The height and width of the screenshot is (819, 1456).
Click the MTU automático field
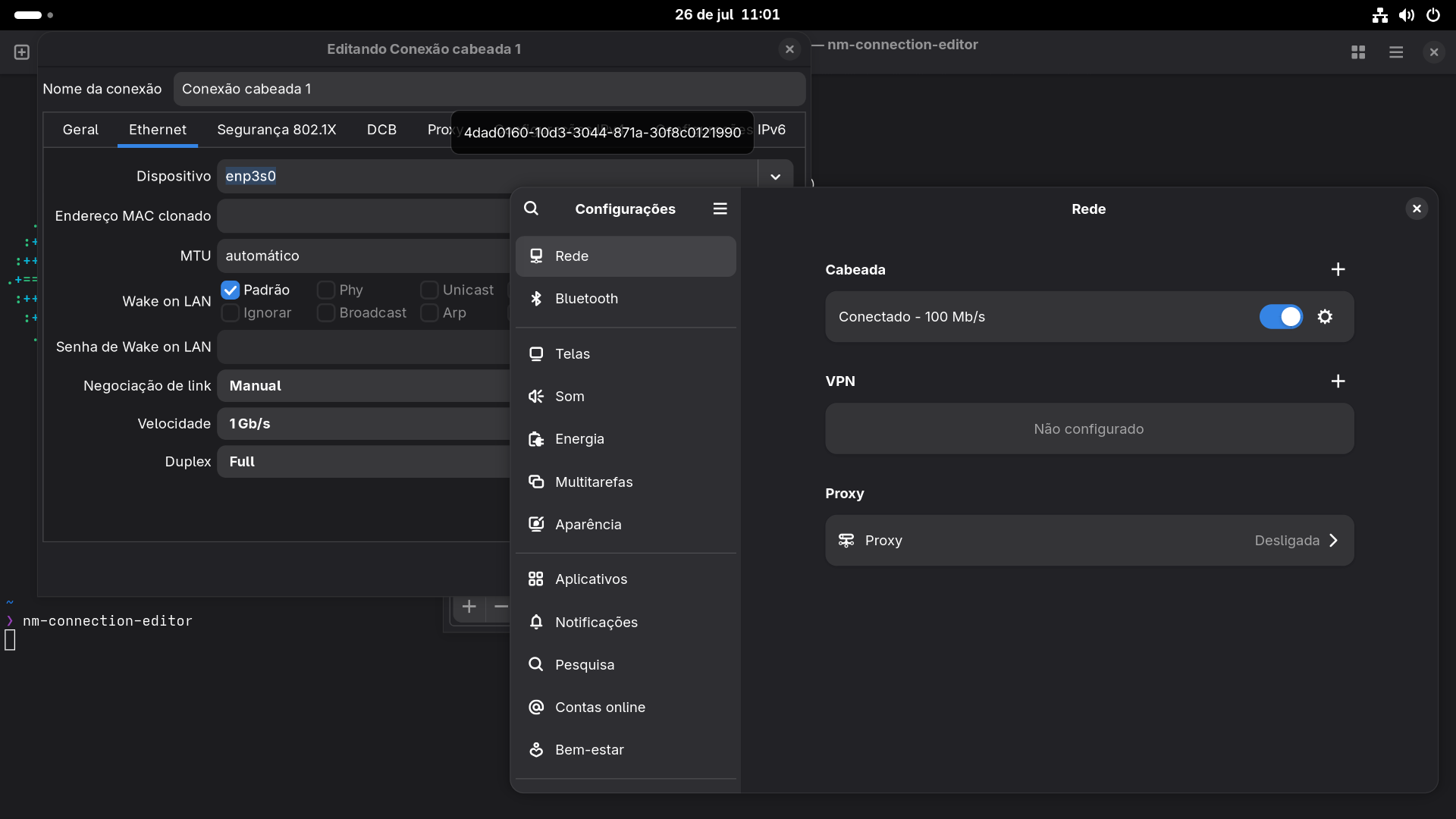pos(364,256)
